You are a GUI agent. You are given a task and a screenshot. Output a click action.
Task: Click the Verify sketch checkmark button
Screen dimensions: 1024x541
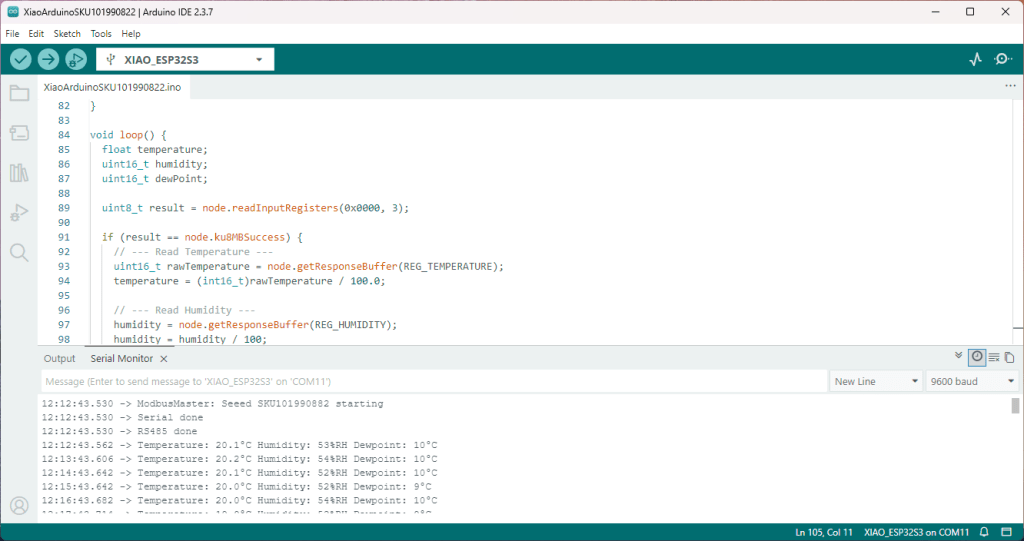click(x=20, y=60)
